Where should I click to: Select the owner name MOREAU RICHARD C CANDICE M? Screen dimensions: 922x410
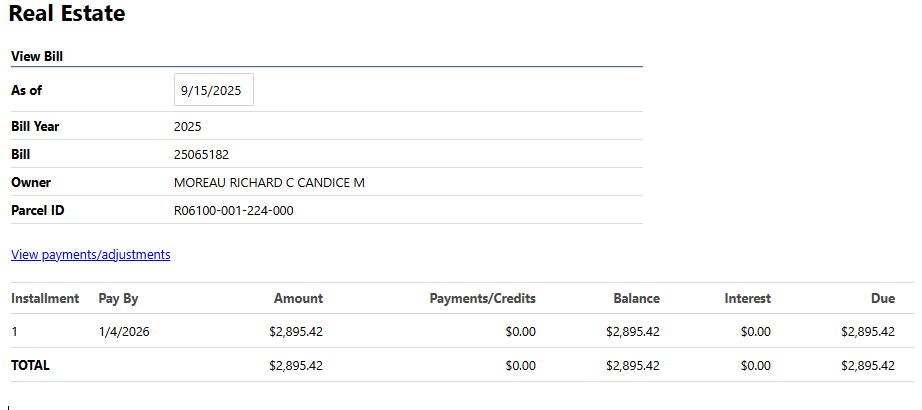pyautogui.click(x=269, y=183)
